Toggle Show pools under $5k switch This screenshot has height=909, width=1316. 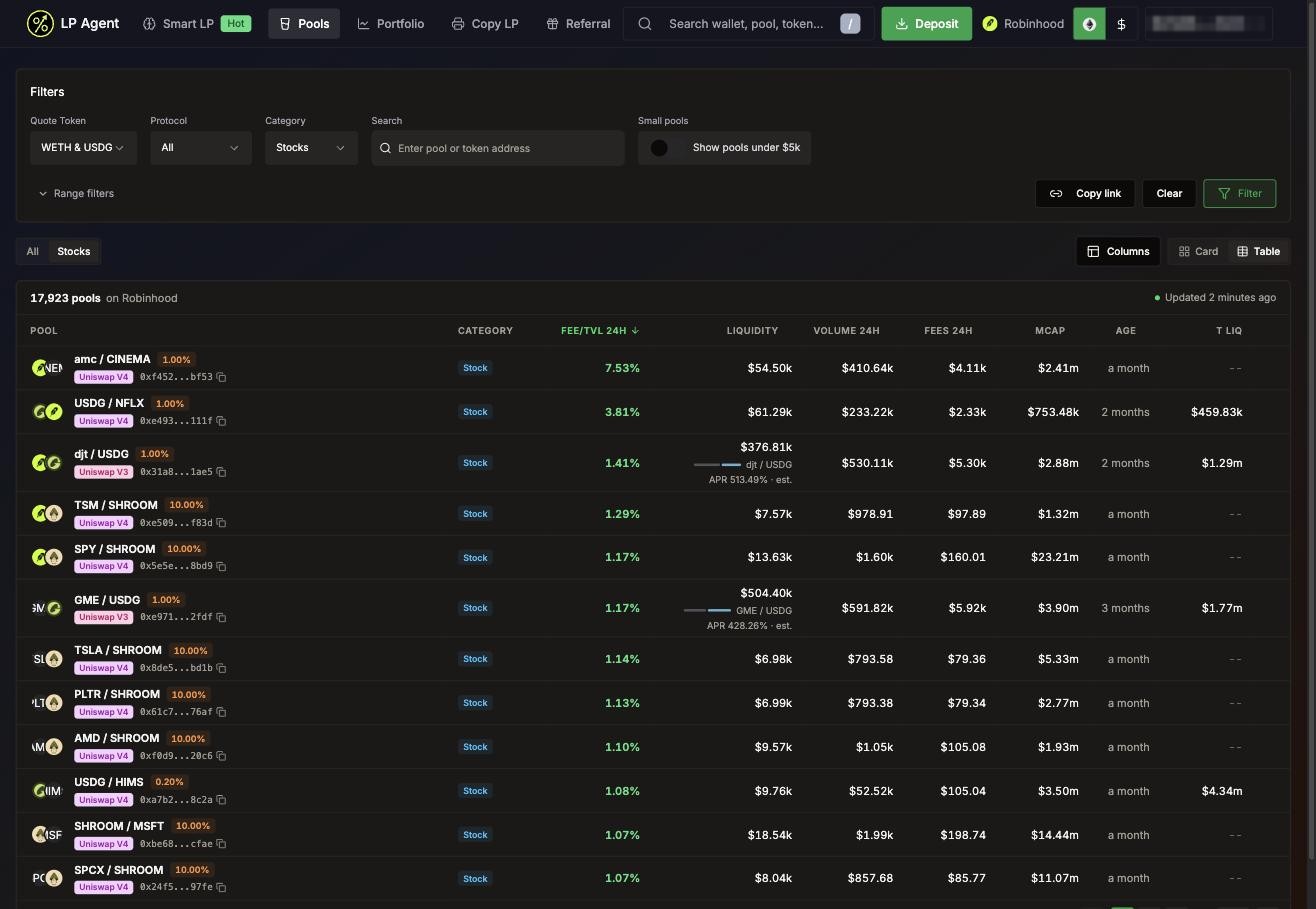(665, 148)
